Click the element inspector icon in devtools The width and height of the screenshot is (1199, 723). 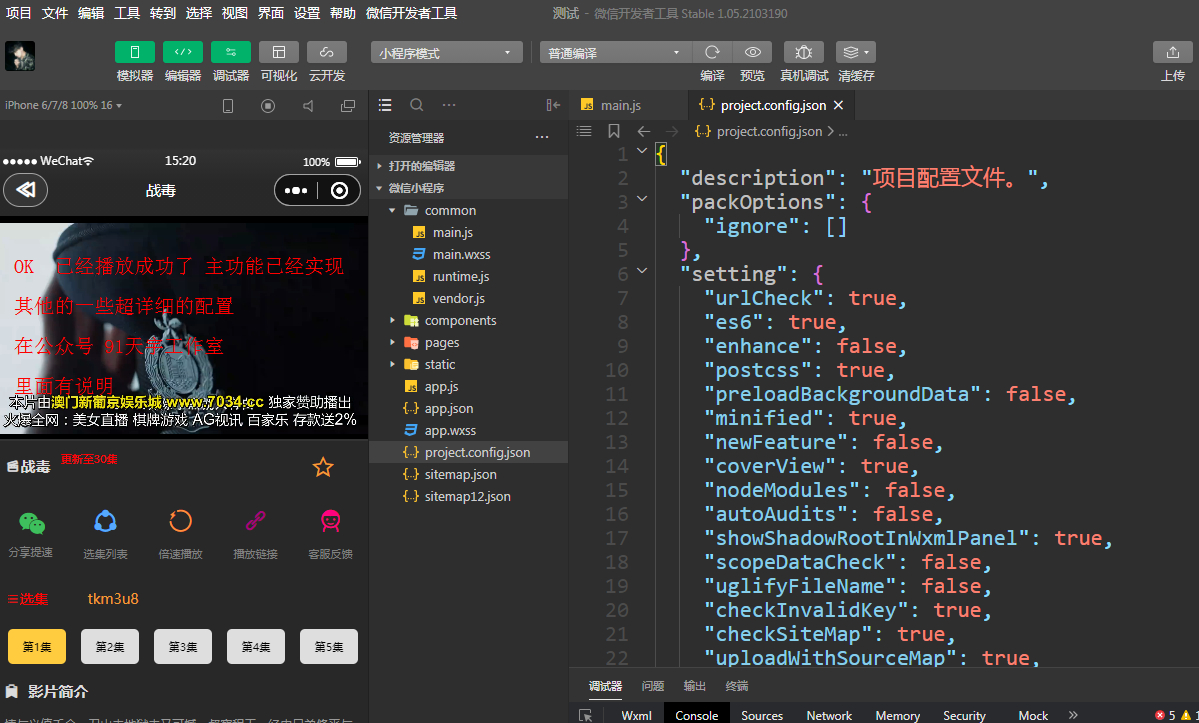click(x=586, y=715)
